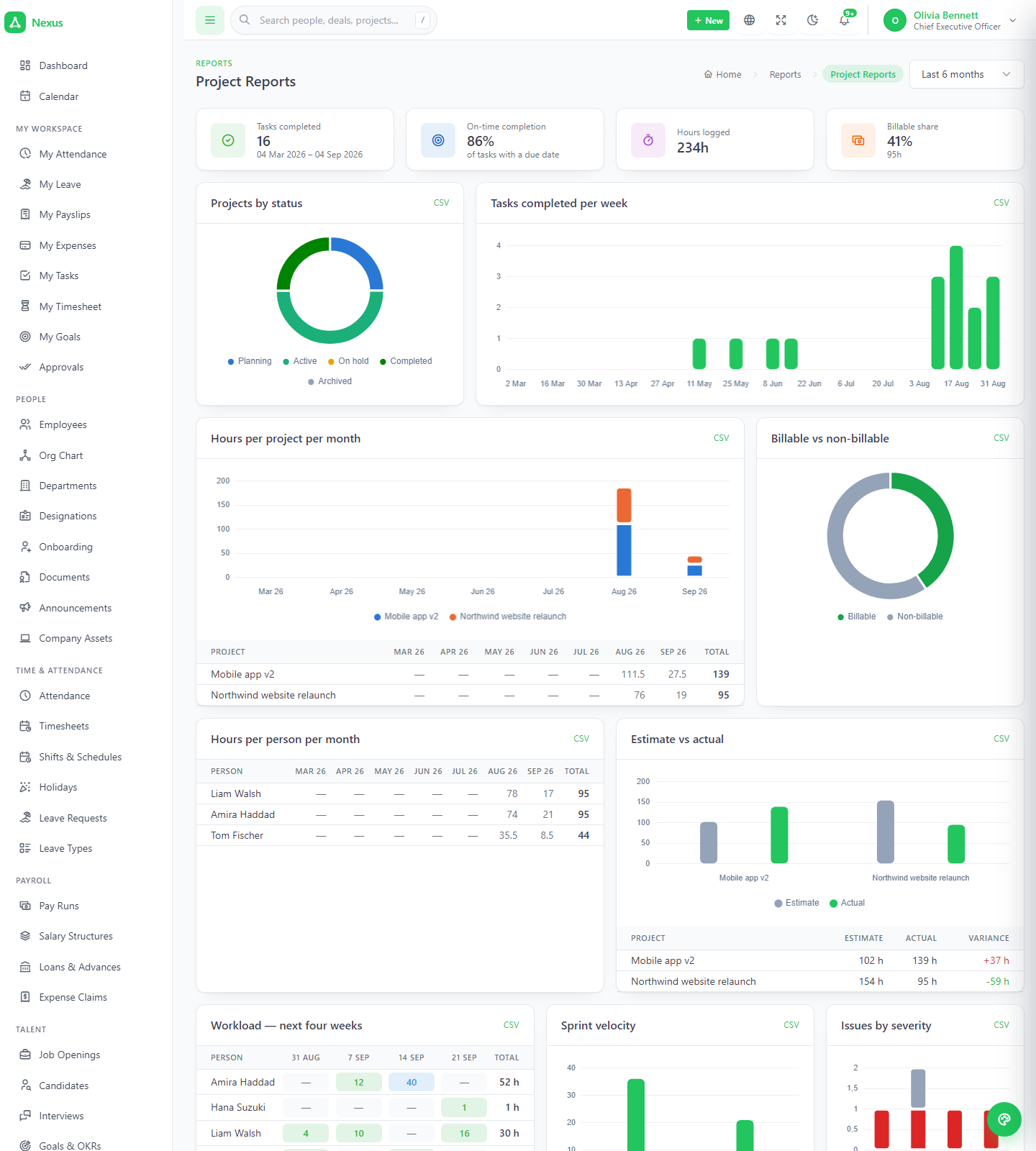
Task: Click the My Attendance clock icon
Action: (x=25, y=154)
